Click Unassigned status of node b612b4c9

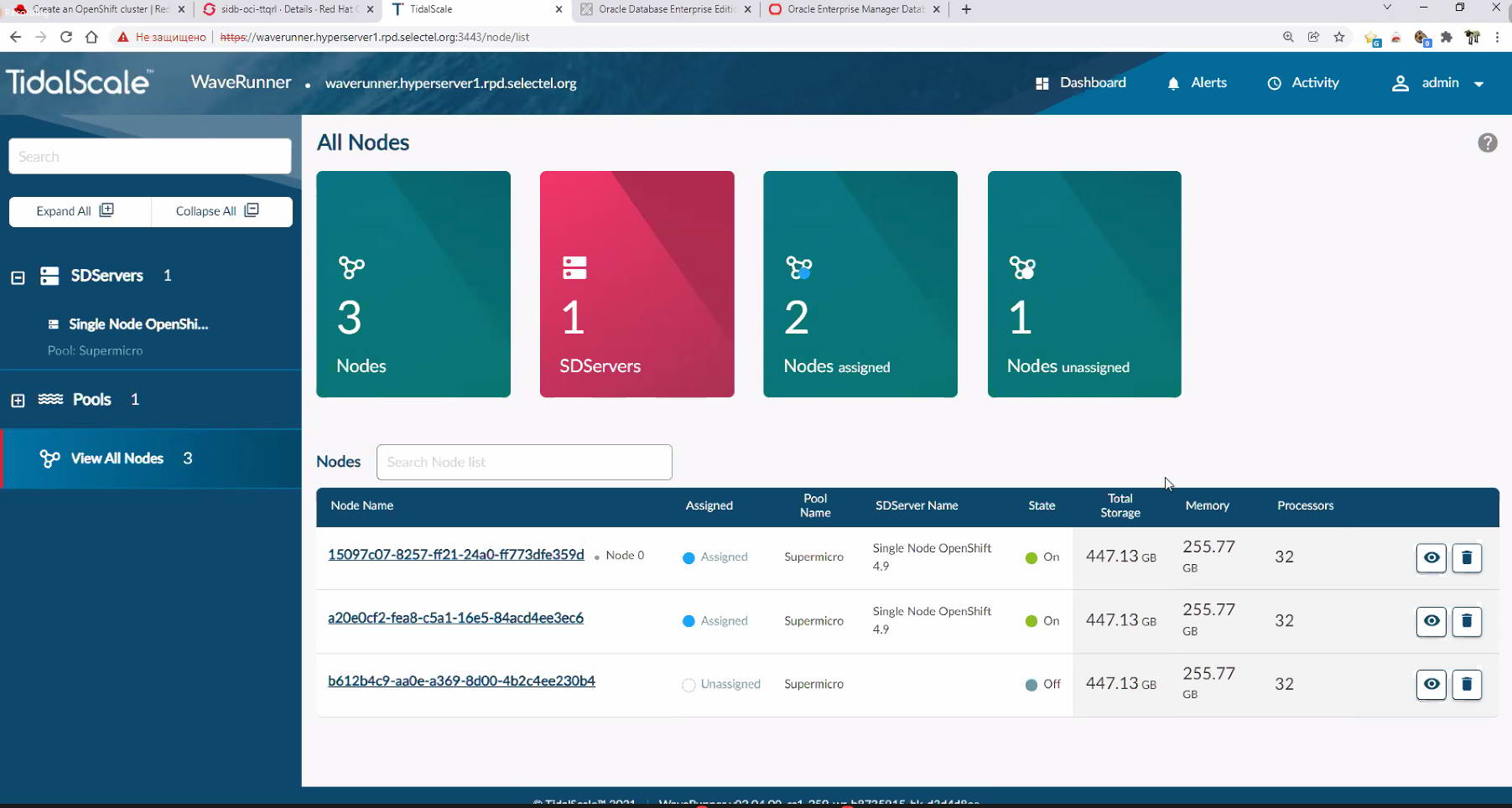721,684
